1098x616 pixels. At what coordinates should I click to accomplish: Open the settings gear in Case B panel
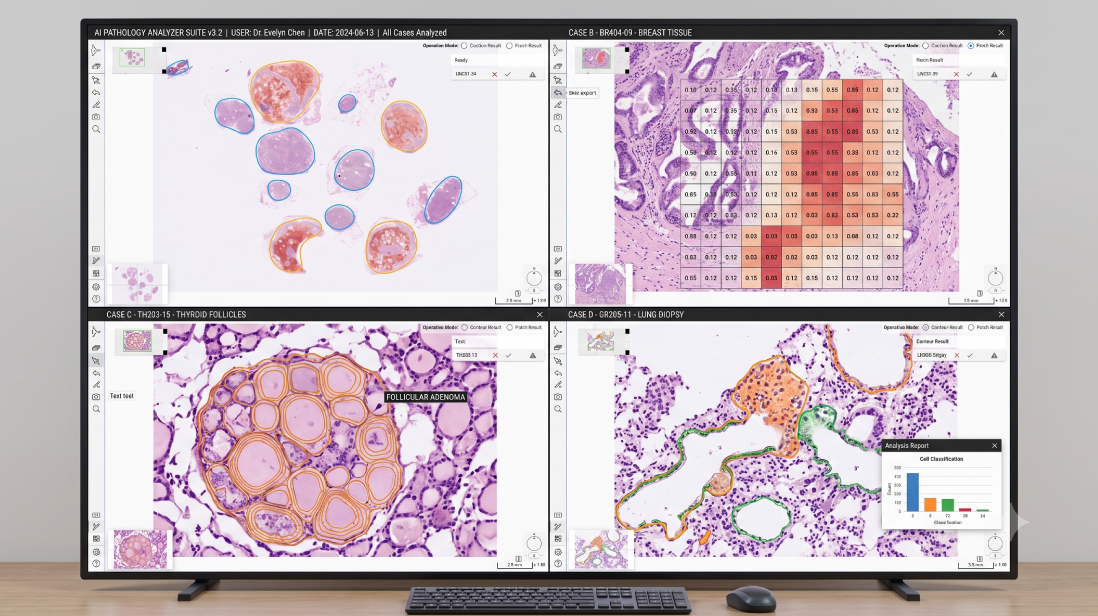tap(558, 286)
